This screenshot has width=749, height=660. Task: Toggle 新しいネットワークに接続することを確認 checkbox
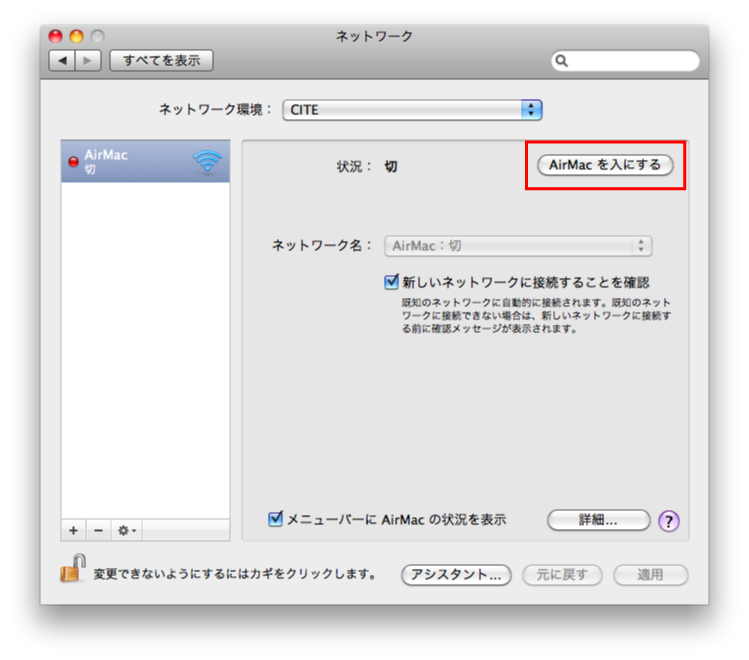pyautogui.click(x=391, y=282)
